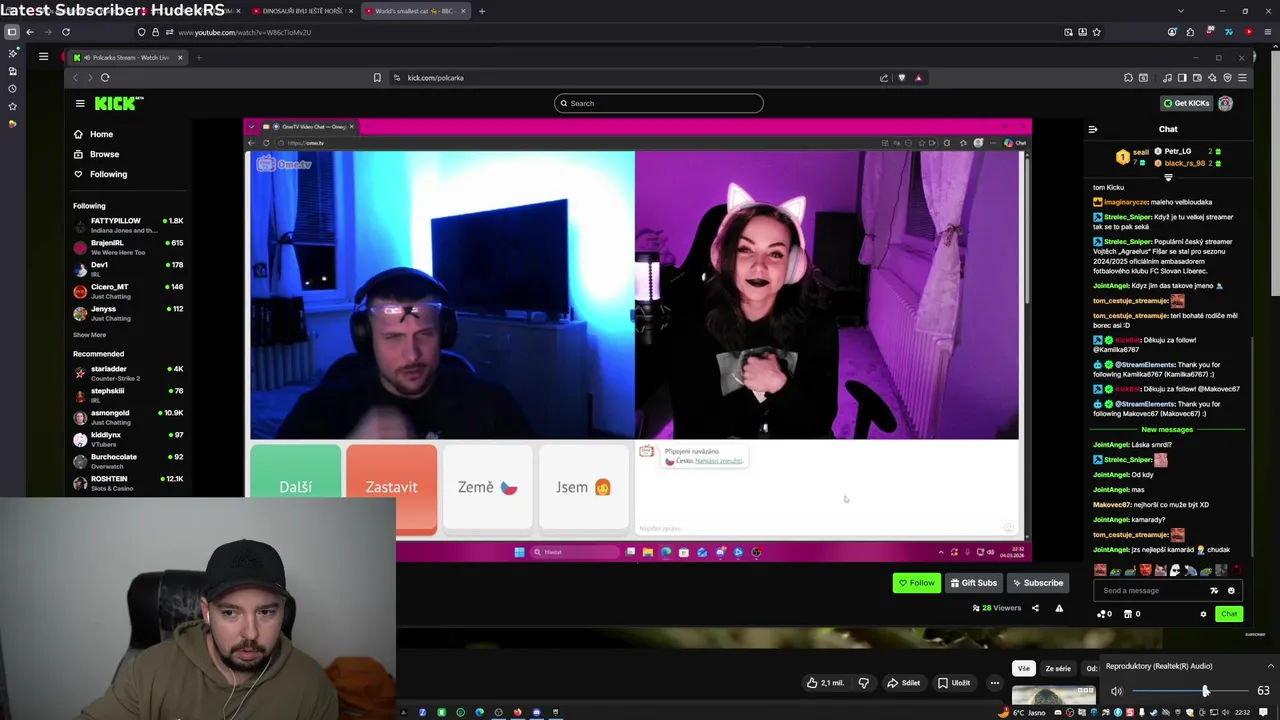Follow the Polcarka channel
The width and height of the screenshot is (1280, 720).
pyautogui.click(x=917, y=583)
